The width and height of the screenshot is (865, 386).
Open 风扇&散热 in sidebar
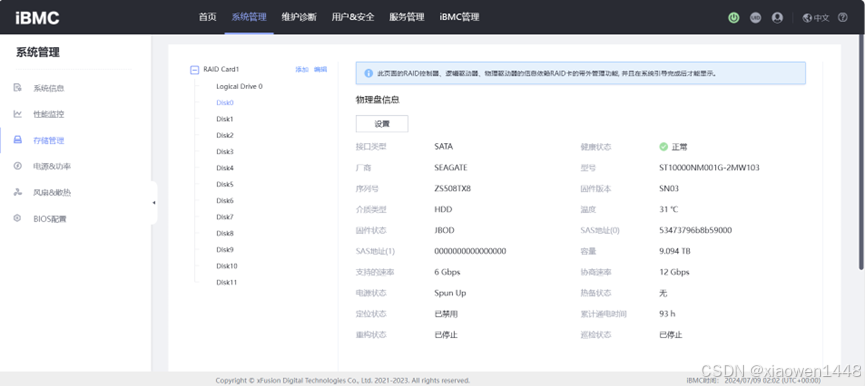coord(52,193)
